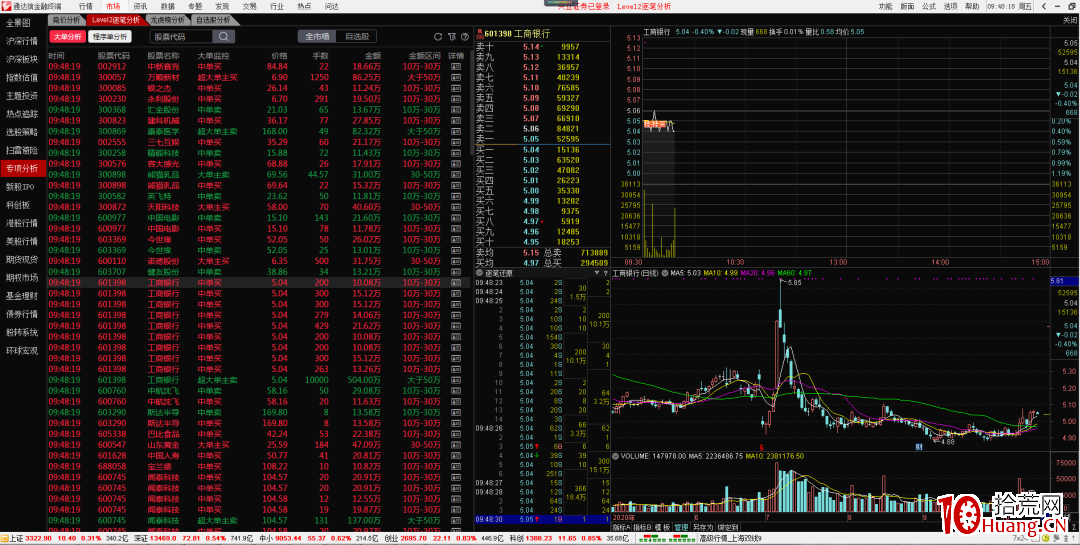Open the 公式 menu
The width and height of the screenshot is (1080, 545).
[929, 6]
